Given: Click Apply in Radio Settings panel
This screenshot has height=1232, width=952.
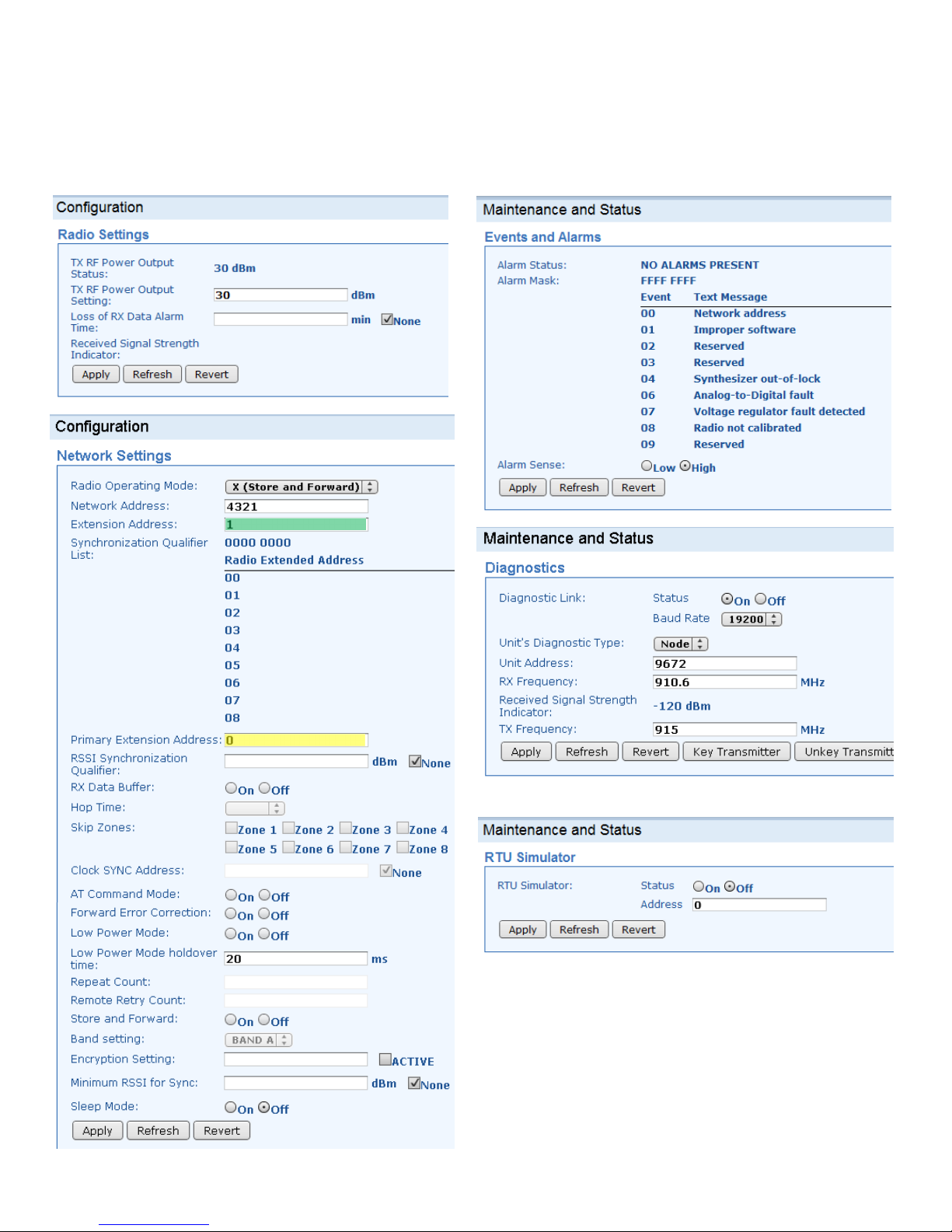Looking at the screenshot, I should tap(96, 374).
